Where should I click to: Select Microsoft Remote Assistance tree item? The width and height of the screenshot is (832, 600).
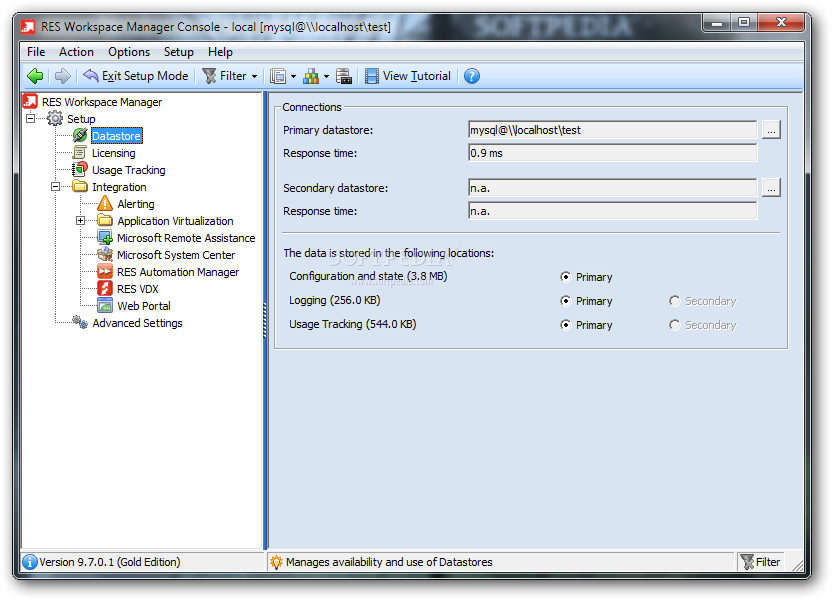(x=186, y=238)
